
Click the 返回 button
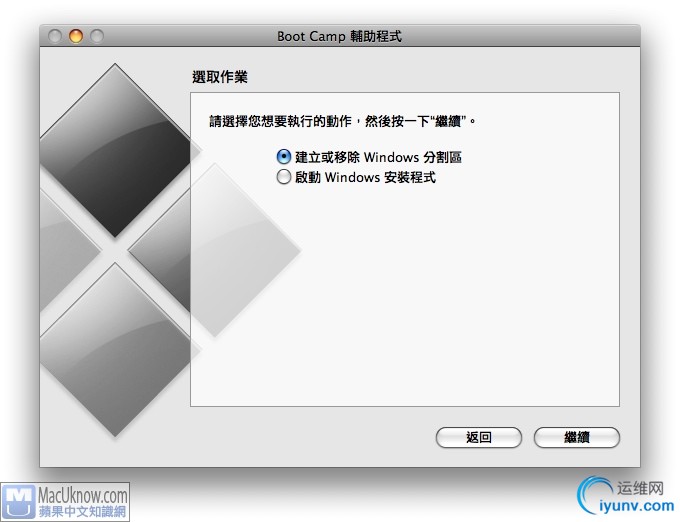(478, 437)
